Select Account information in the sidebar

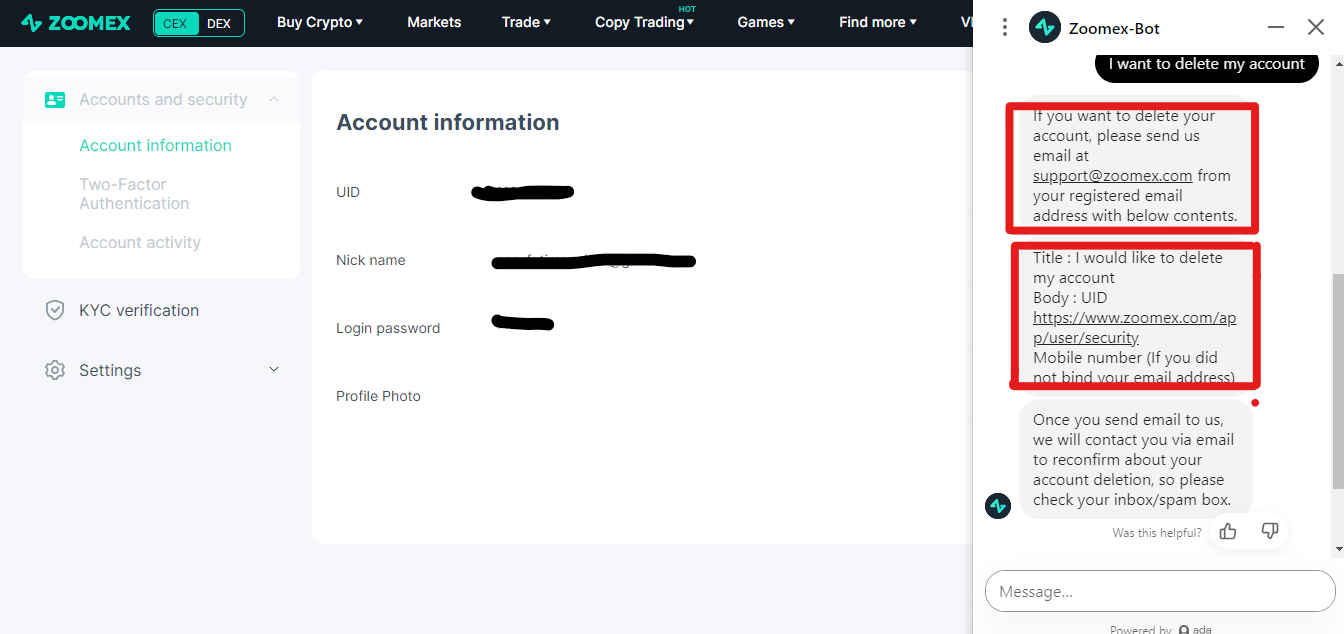(155, 145)
